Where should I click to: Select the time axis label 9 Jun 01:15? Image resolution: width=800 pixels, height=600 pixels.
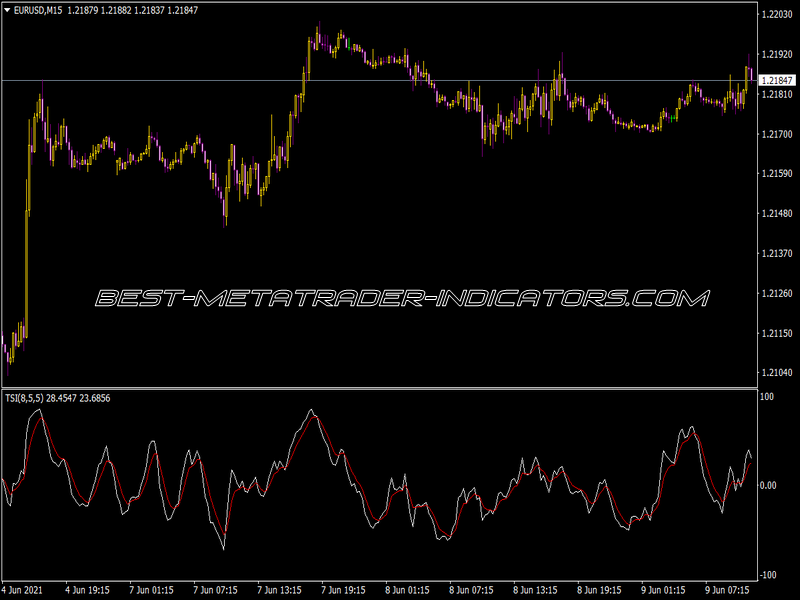(664, 590)
